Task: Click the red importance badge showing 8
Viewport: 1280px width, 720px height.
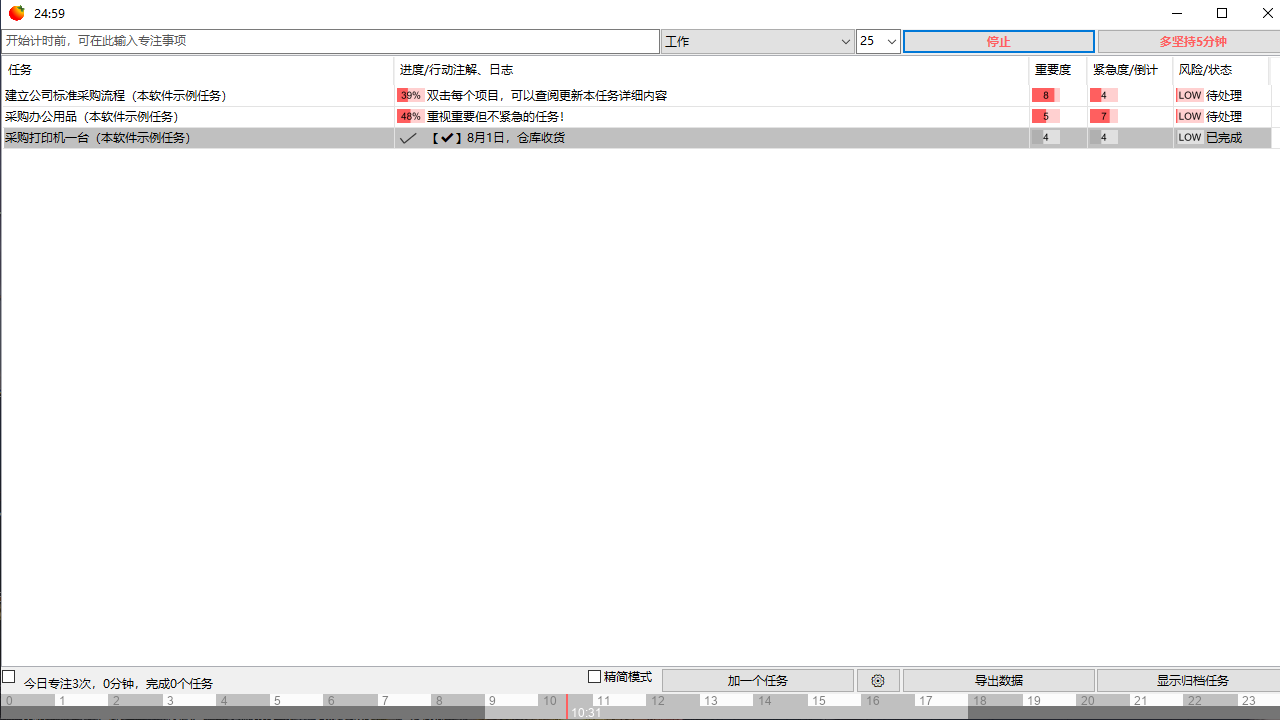Action: (1045, 94)
